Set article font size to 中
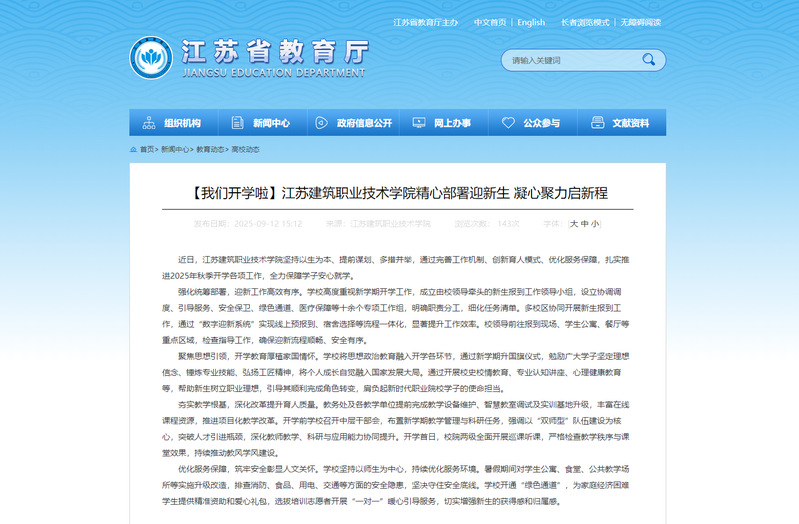 [584, 224]
